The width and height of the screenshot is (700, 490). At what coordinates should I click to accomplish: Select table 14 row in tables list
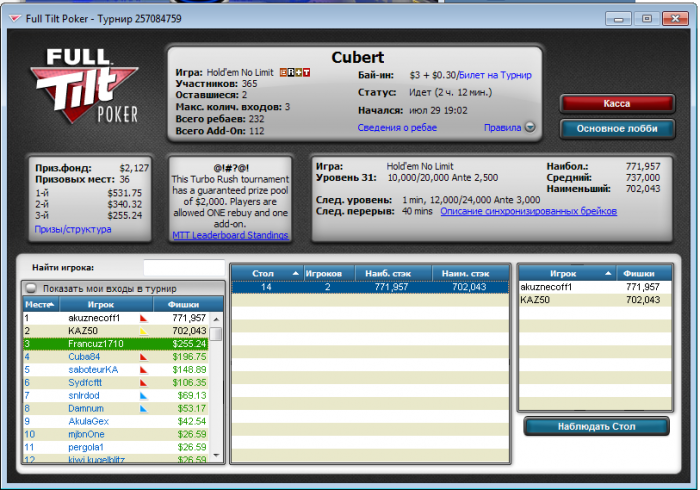click(370, 287)
